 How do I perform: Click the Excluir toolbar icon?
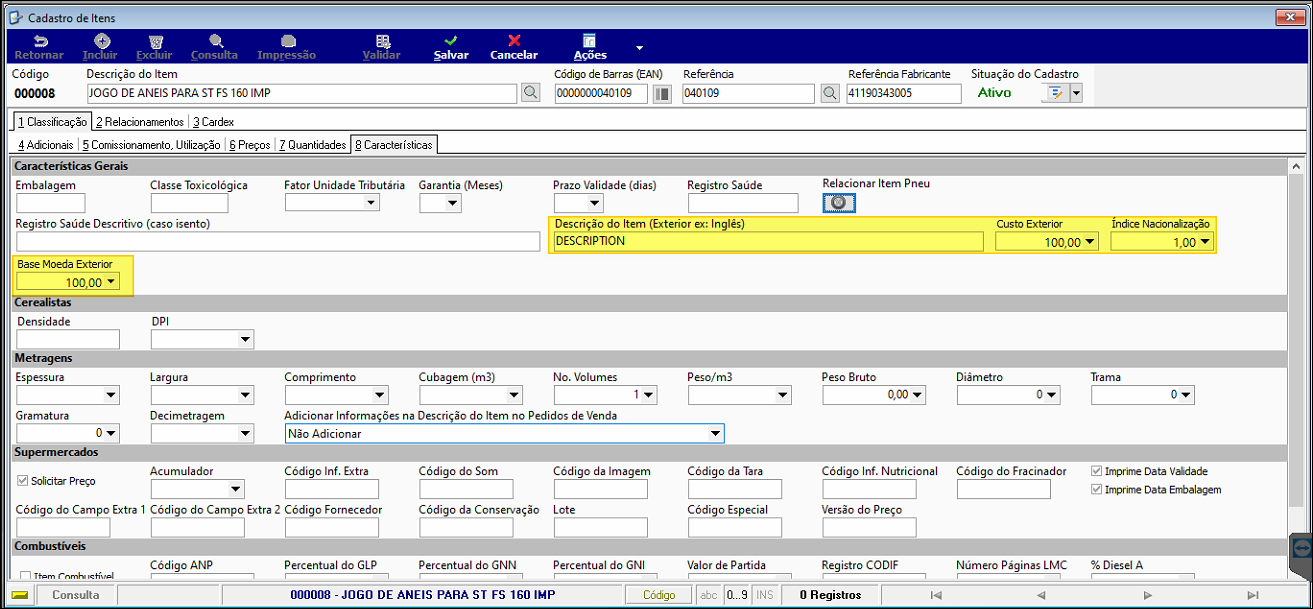(154, 47)
